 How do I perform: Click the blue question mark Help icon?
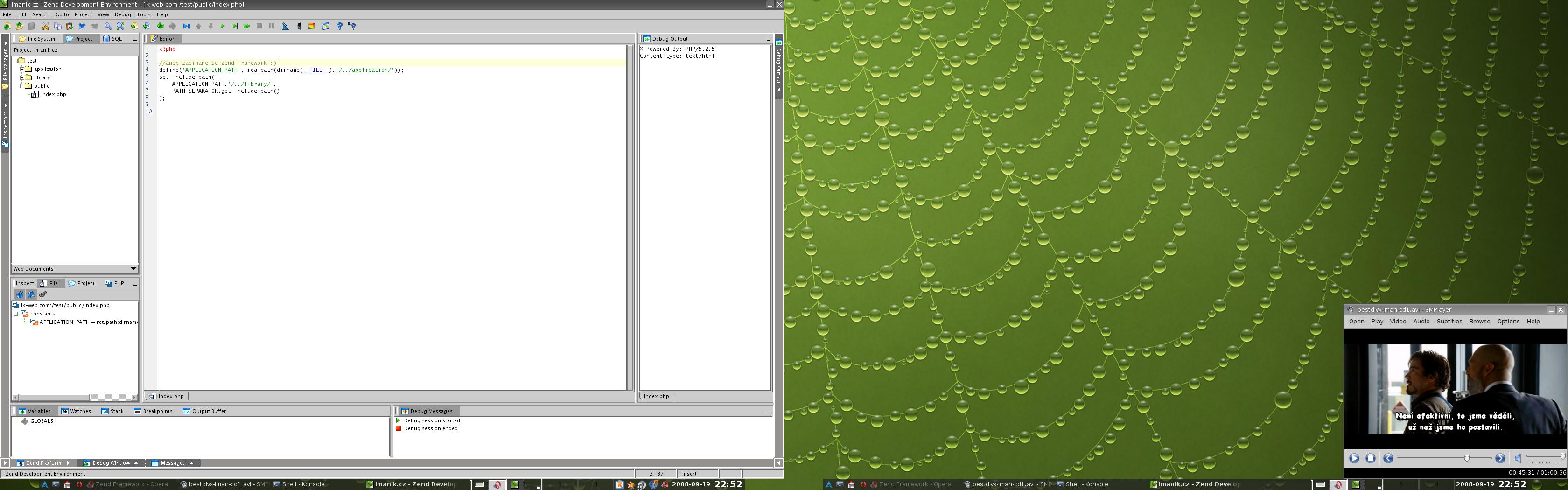point(340,26)
